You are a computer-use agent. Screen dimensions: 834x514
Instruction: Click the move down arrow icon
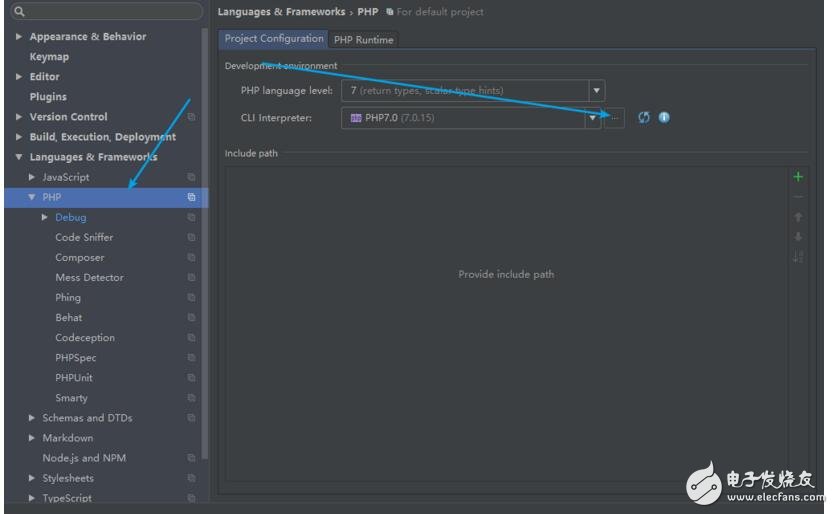point(797,237)
